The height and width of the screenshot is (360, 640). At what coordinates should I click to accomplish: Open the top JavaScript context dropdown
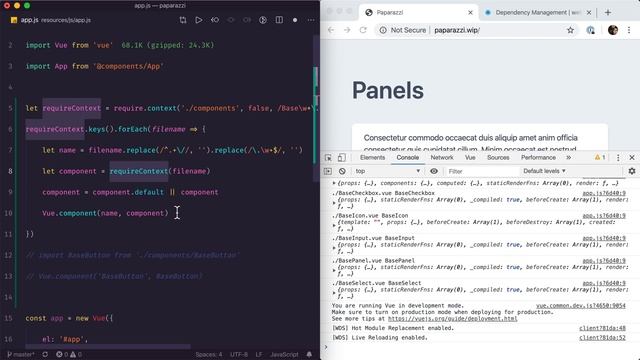click(387, 171)
